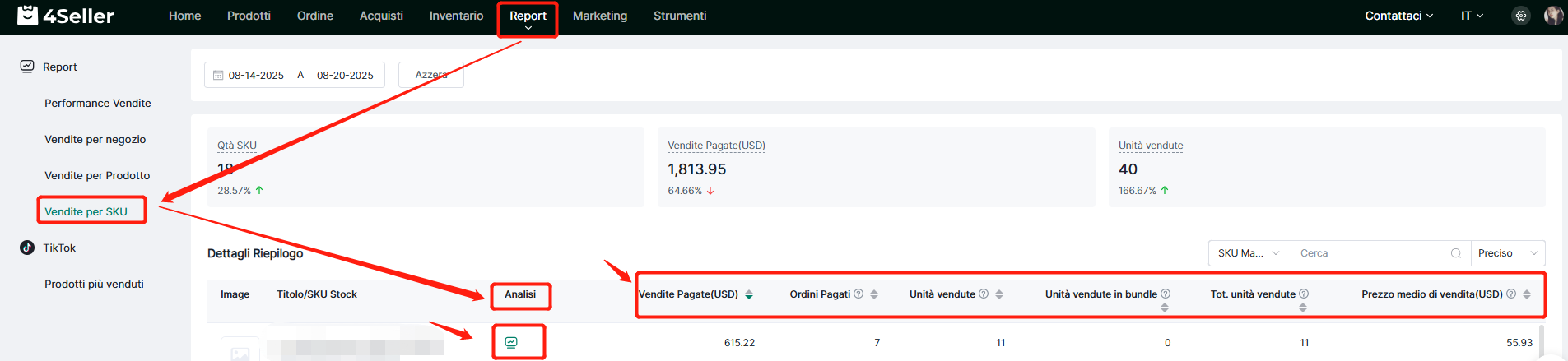1568x361 pixels.
Task: Toggle sort on Prezzo medio di vendita column
Action: pos(1527,294)
